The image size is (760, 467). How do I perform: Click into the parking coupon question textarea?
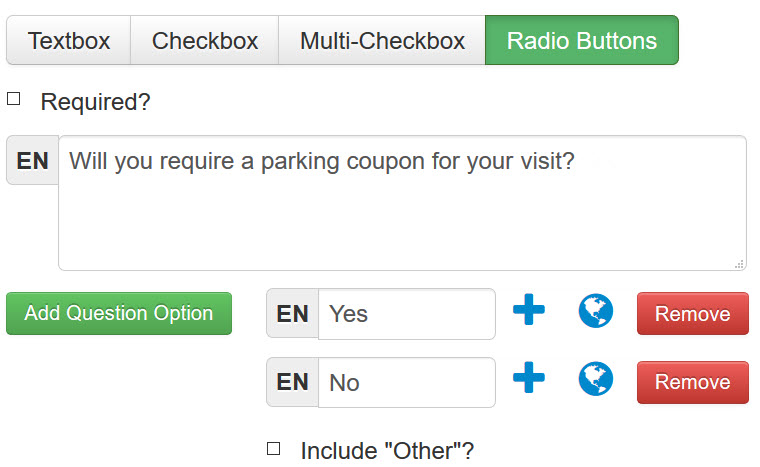click(x=402, y=203)
